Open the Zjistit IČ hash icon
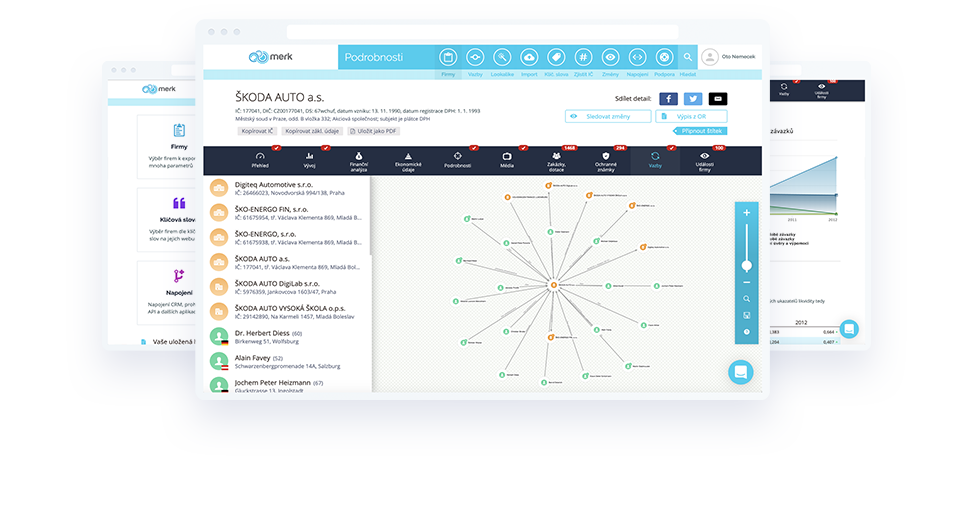This screenshot has height=507, width=977. point(583,57)
